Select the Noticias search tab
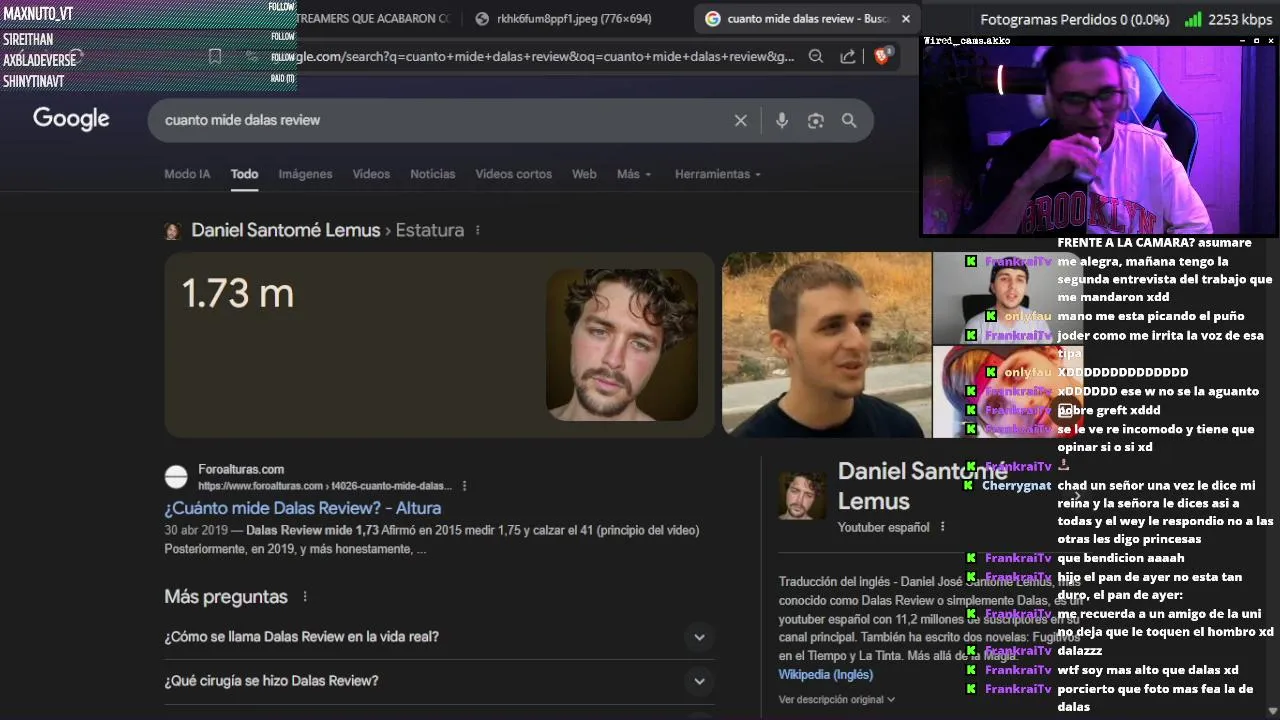The width and height of the screenshot is (1280, 720). pyautogui.click(x=433, y=174)
